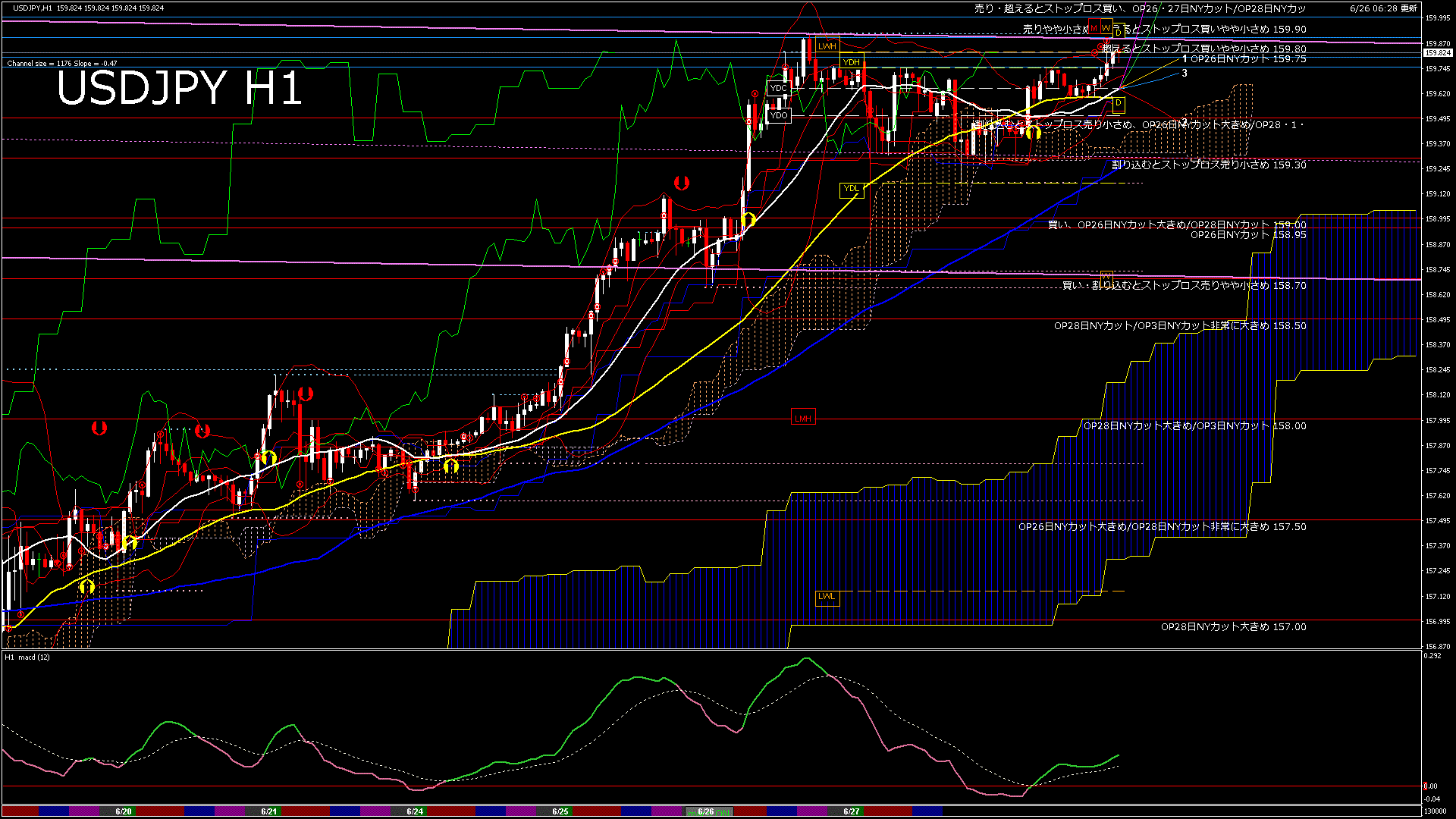The image size is (1456, 819).
Task: Select the 6/20 date marker
Action: pos(124,811)
